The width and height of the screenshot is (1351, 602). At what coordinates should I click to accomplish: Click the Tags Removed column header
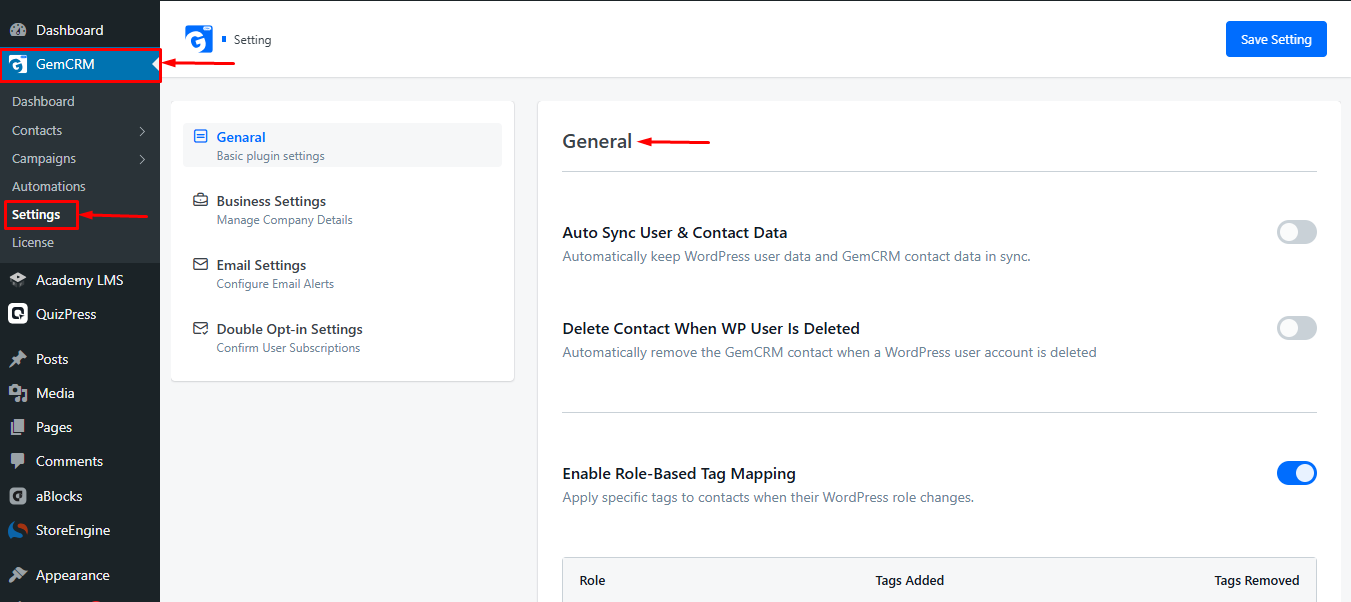[x=1257, y=580]
